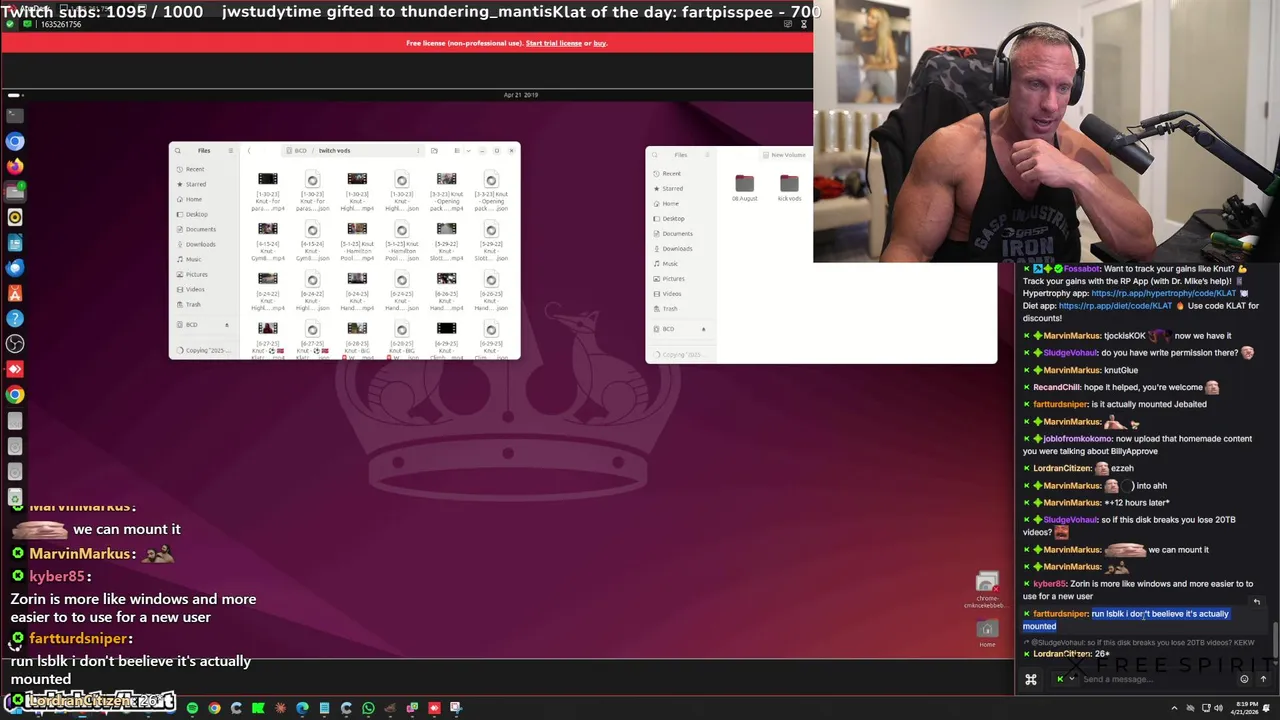Select [1-30-23] Knut for paras json file
The height and width of the screenshot is (720, 1280).
[312, 191]
